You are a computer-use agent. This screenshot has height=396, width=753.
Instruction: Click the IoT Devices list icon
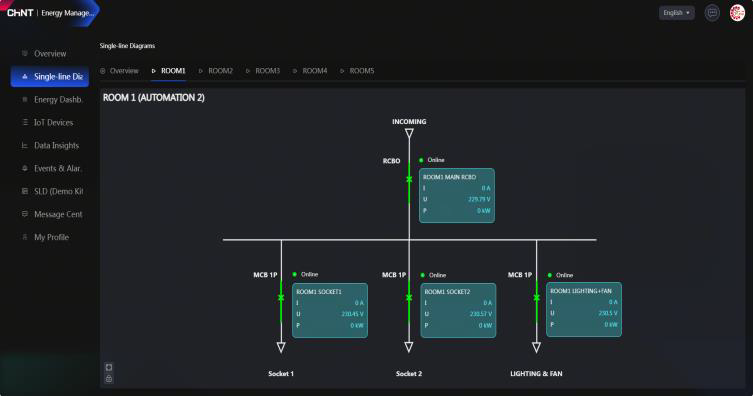pyautogui.click(x=25, y=122)
